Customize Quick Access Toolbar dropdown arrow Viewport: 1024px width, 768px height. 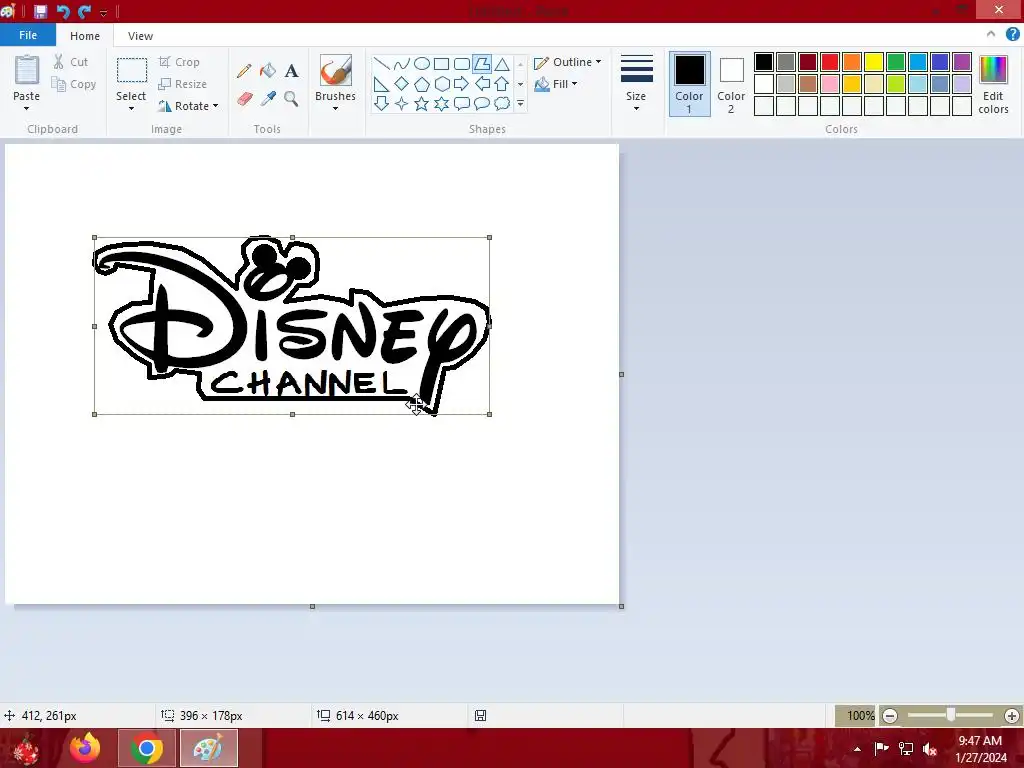[x=103, y=12]
